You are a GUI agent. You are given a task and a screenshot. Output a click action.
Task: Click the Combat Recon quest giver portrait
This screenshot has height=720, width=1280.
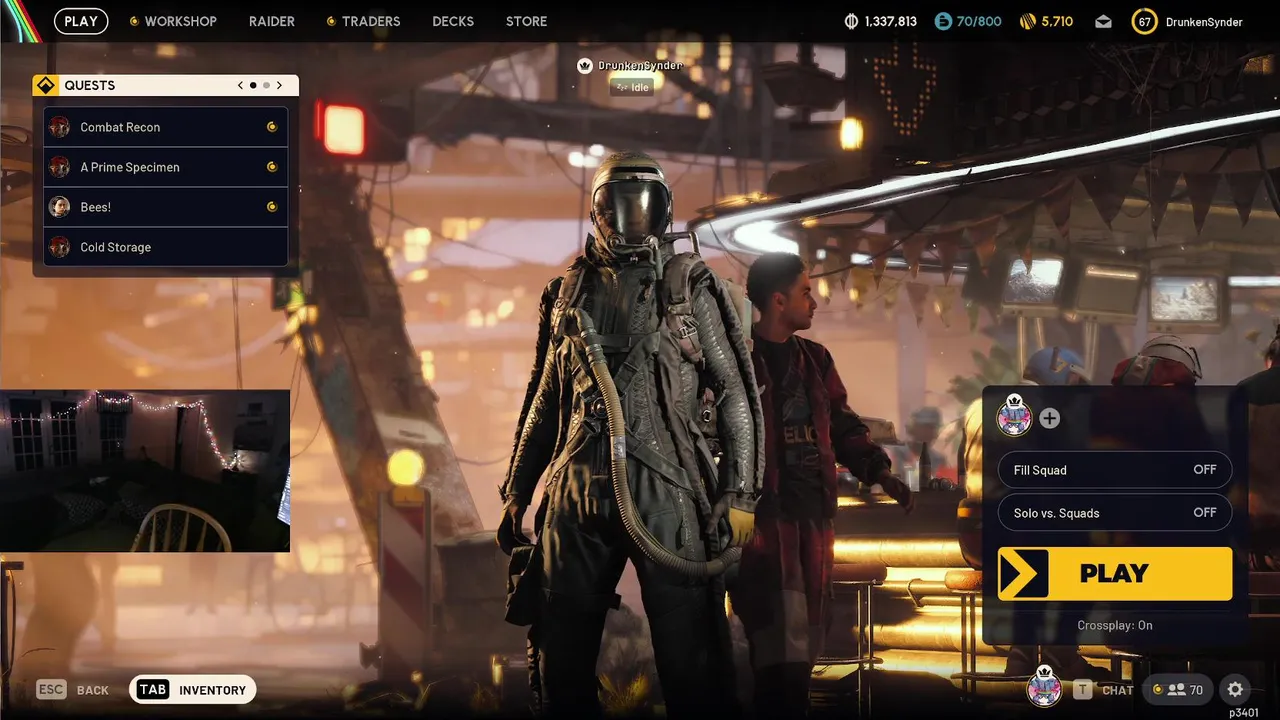60,127
